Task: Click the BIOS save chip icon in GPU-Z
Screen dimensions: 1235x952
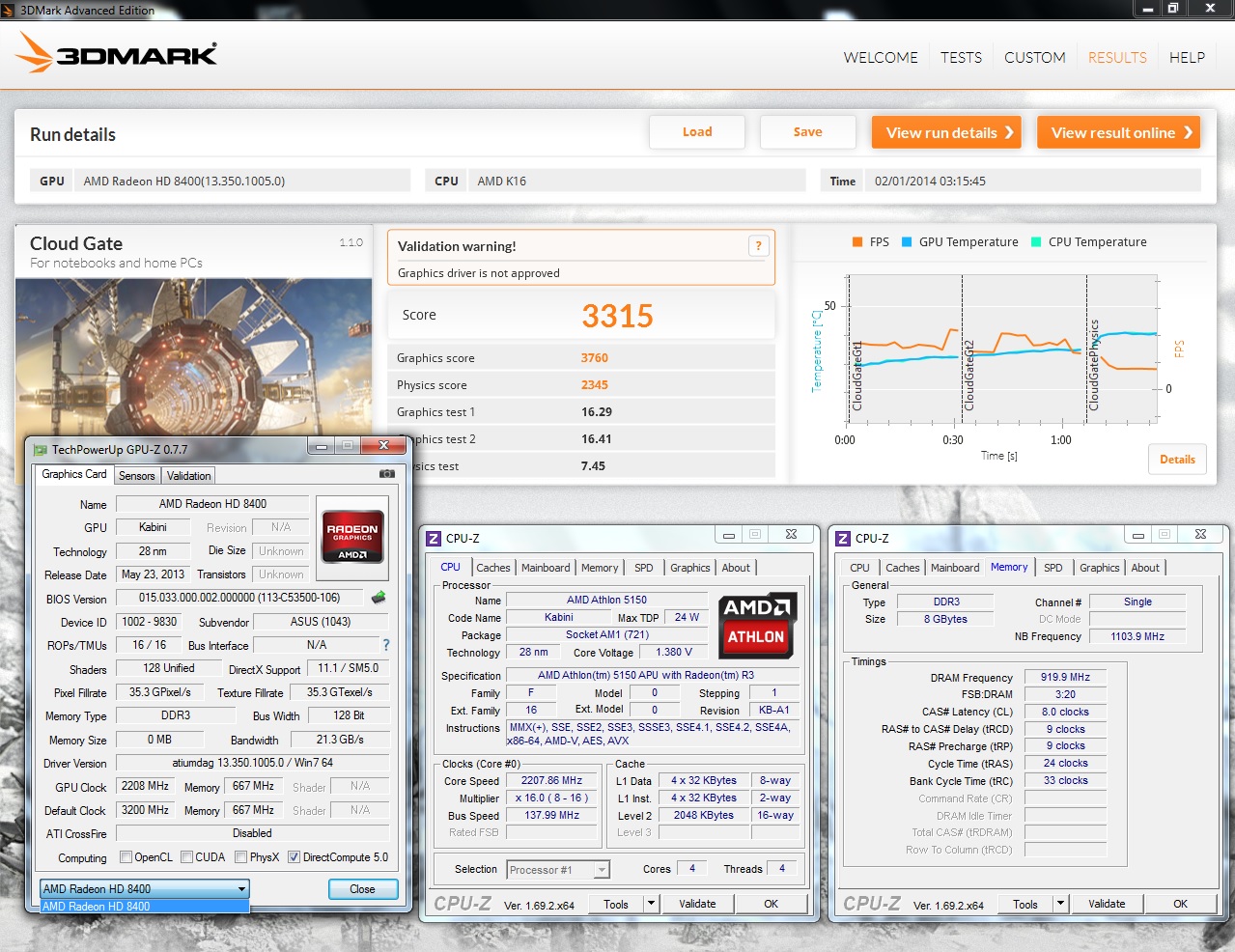Action: (379, 598)
